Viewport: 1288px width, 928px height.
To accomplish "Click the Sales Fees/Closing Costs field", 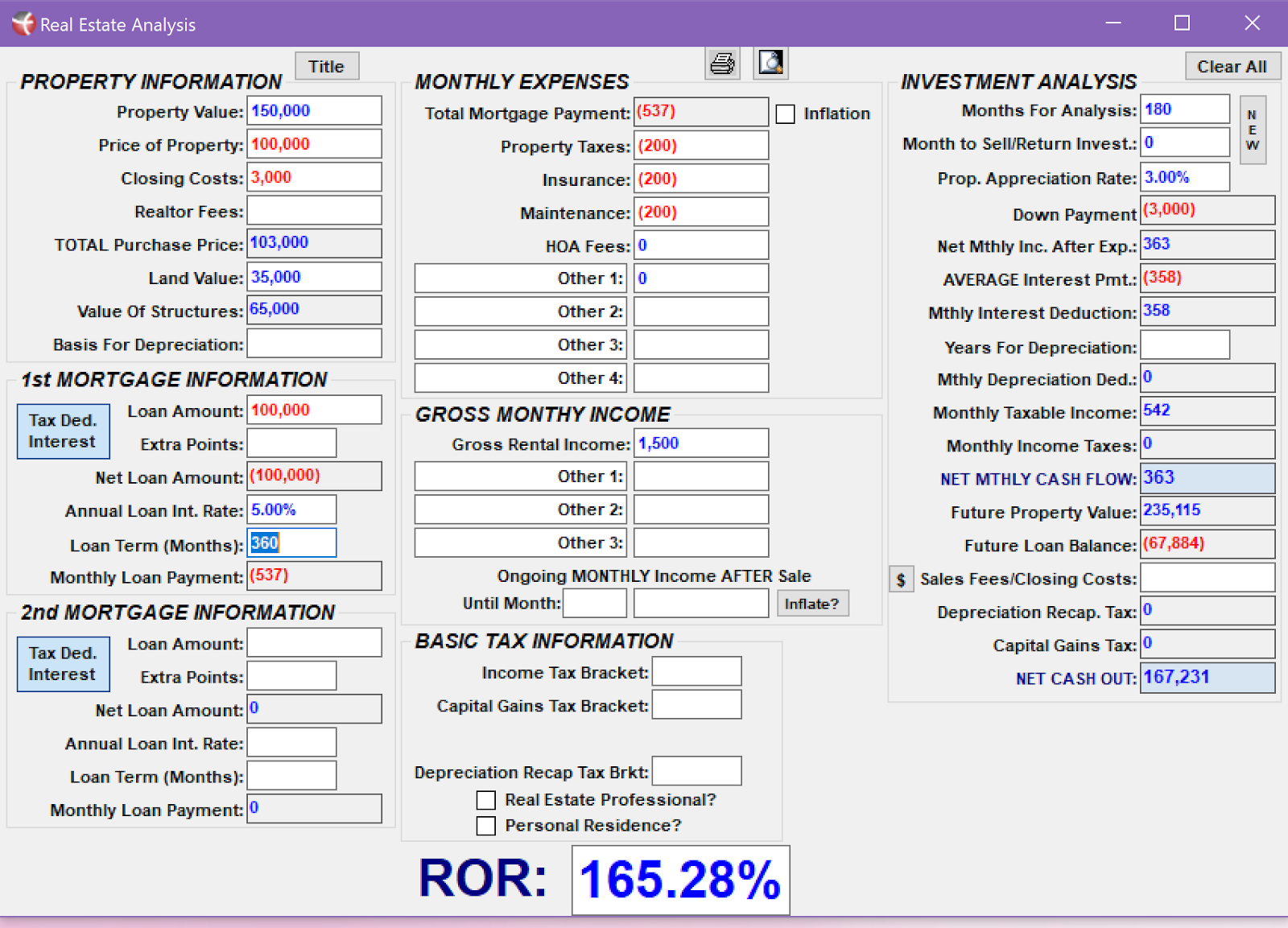I will pos(1207,578).
